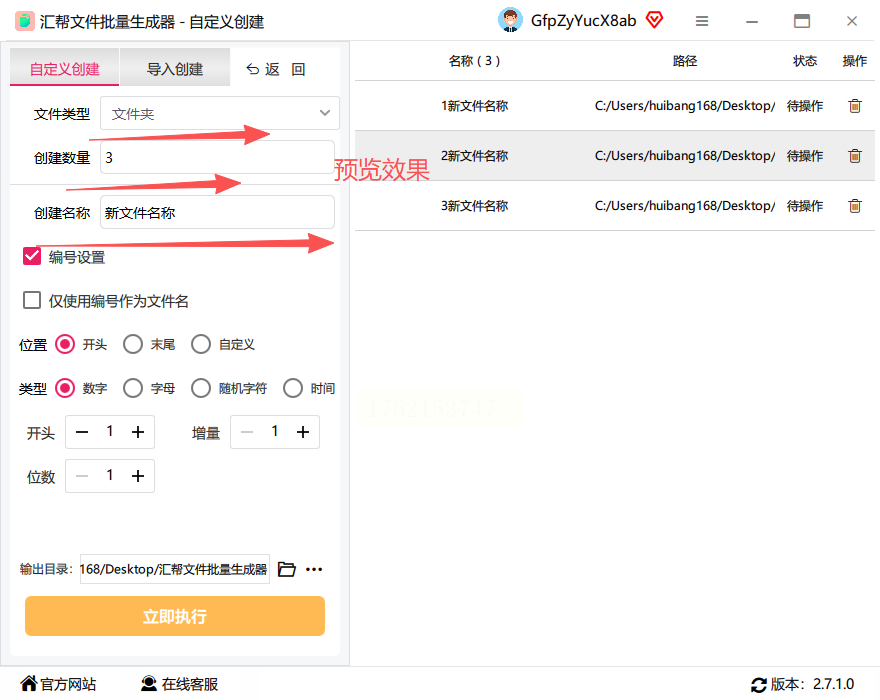Open the hamburger menu in title bar

tap(702, 21)
